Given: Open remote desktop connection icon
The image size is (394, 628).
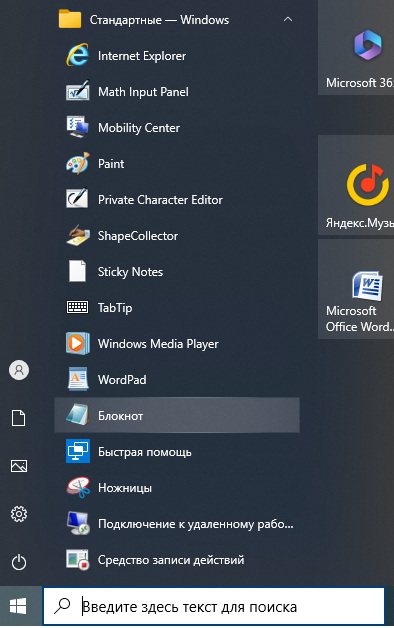Looking at the screenshot, I should tap(77, 523).
